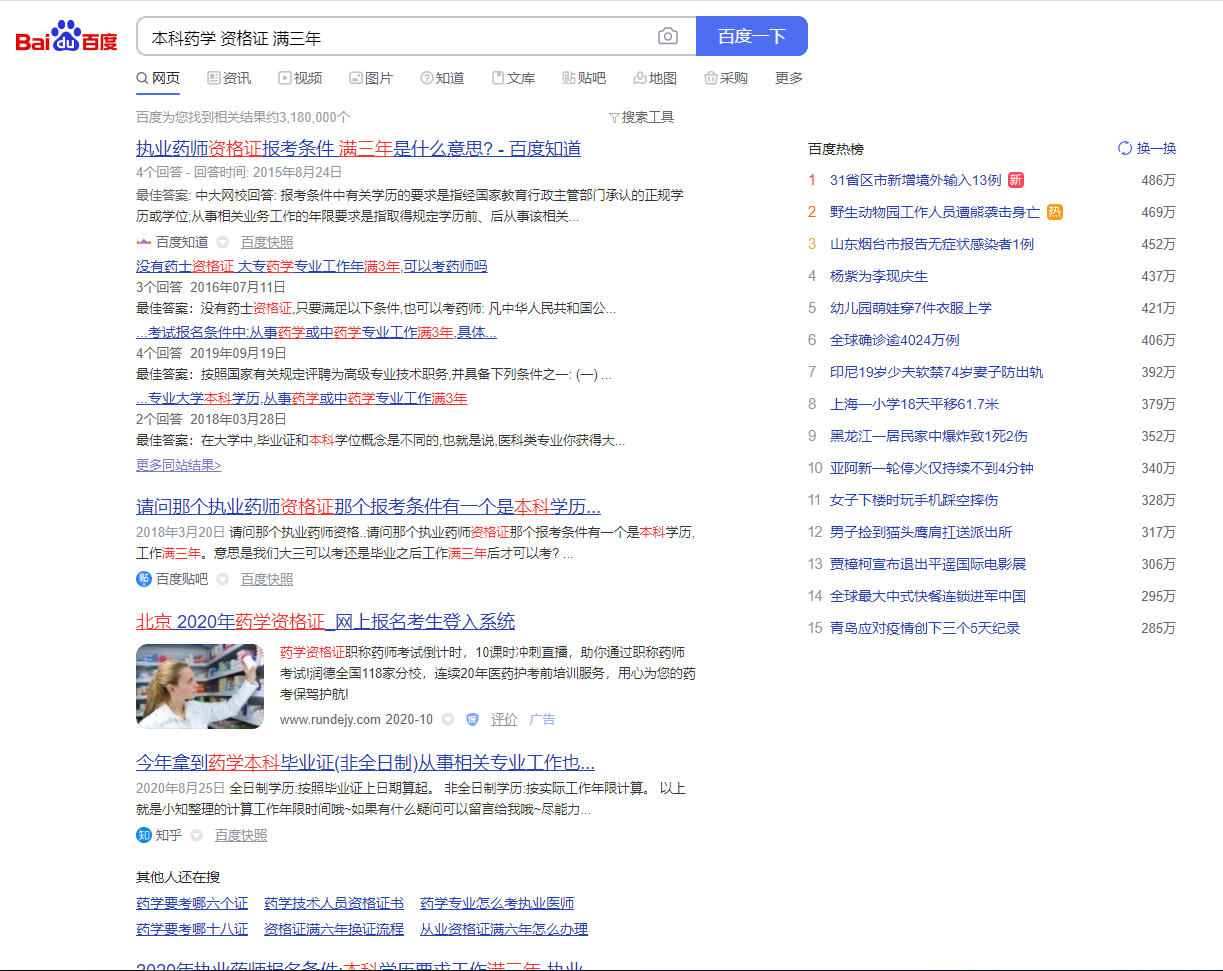Open hot topic 黑龙江一居民家中爆炸致1死2伤
This screenshot has width=1223, height=971.
(x=929, y=436)
